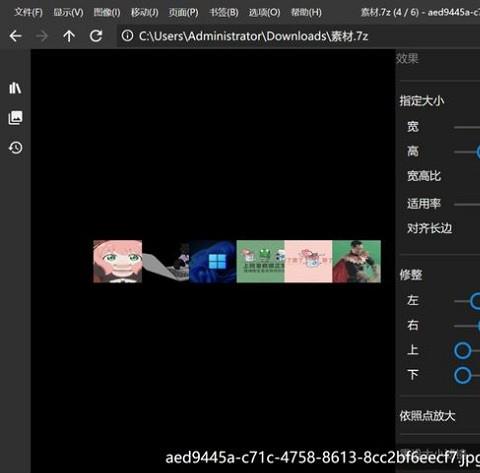The image size is (480, 473).
Task: Go up to the parent folder
Action: tap(69, 36)
